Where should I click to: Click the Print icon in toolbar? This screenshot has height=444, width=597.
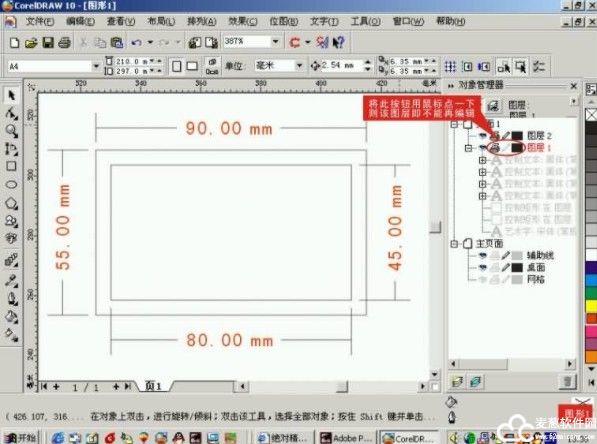(x=64, y=42)
